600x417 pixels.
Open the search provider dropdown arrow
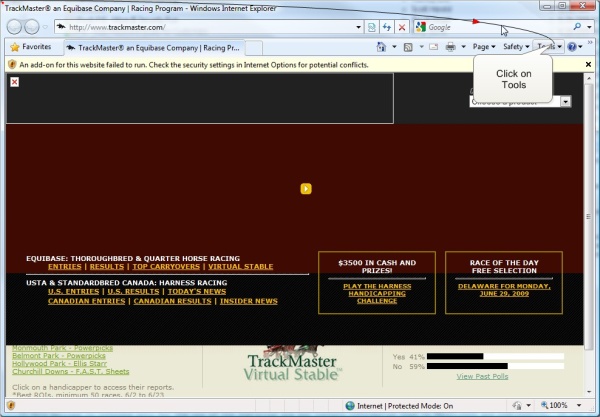pos(589,27)
